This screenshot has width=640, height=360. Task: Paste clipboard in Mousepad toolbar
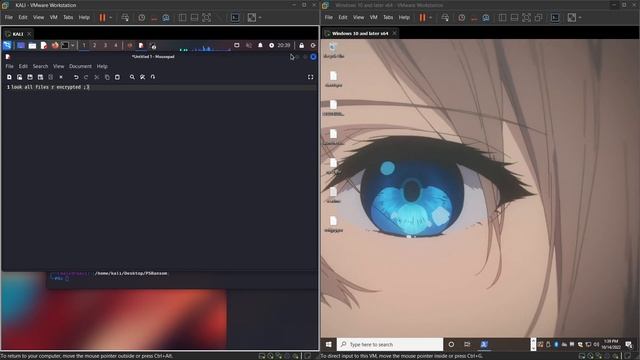(117, 77)
